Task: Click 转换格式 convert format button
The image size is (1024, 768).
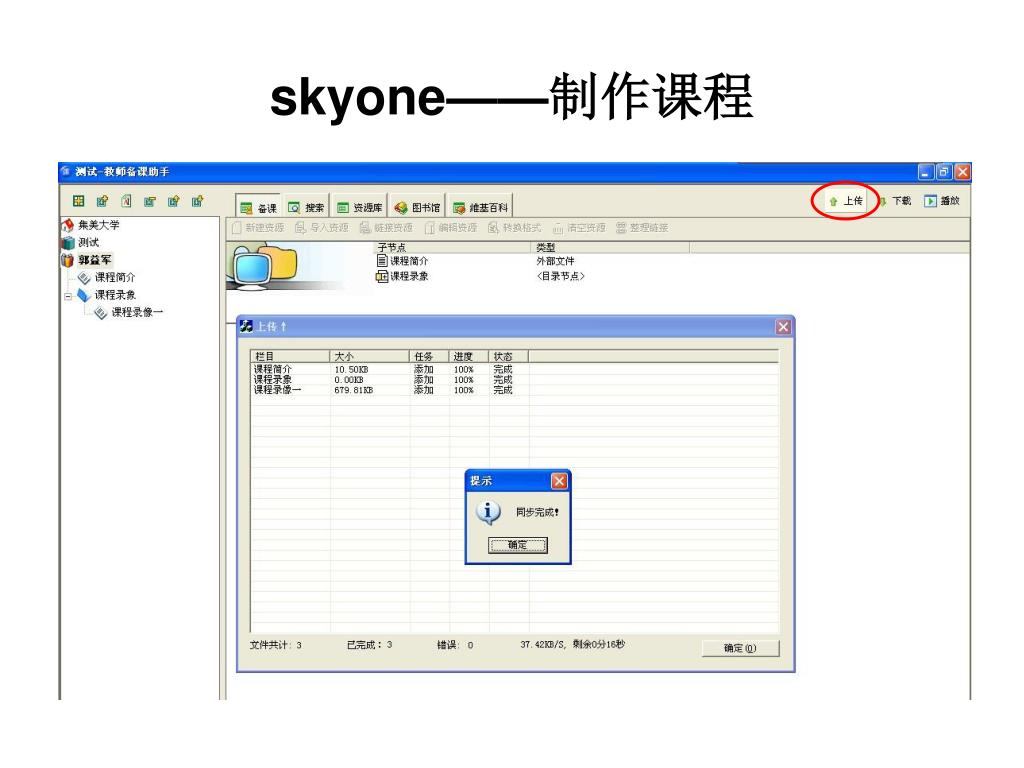Action: pyautogui.click(x=515, y=228)
